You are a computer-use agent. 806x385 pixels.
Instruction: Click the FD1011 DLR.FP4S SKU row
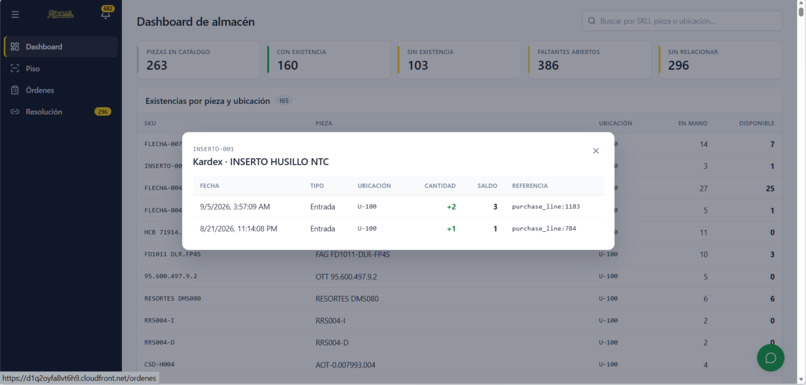point(460,254)
